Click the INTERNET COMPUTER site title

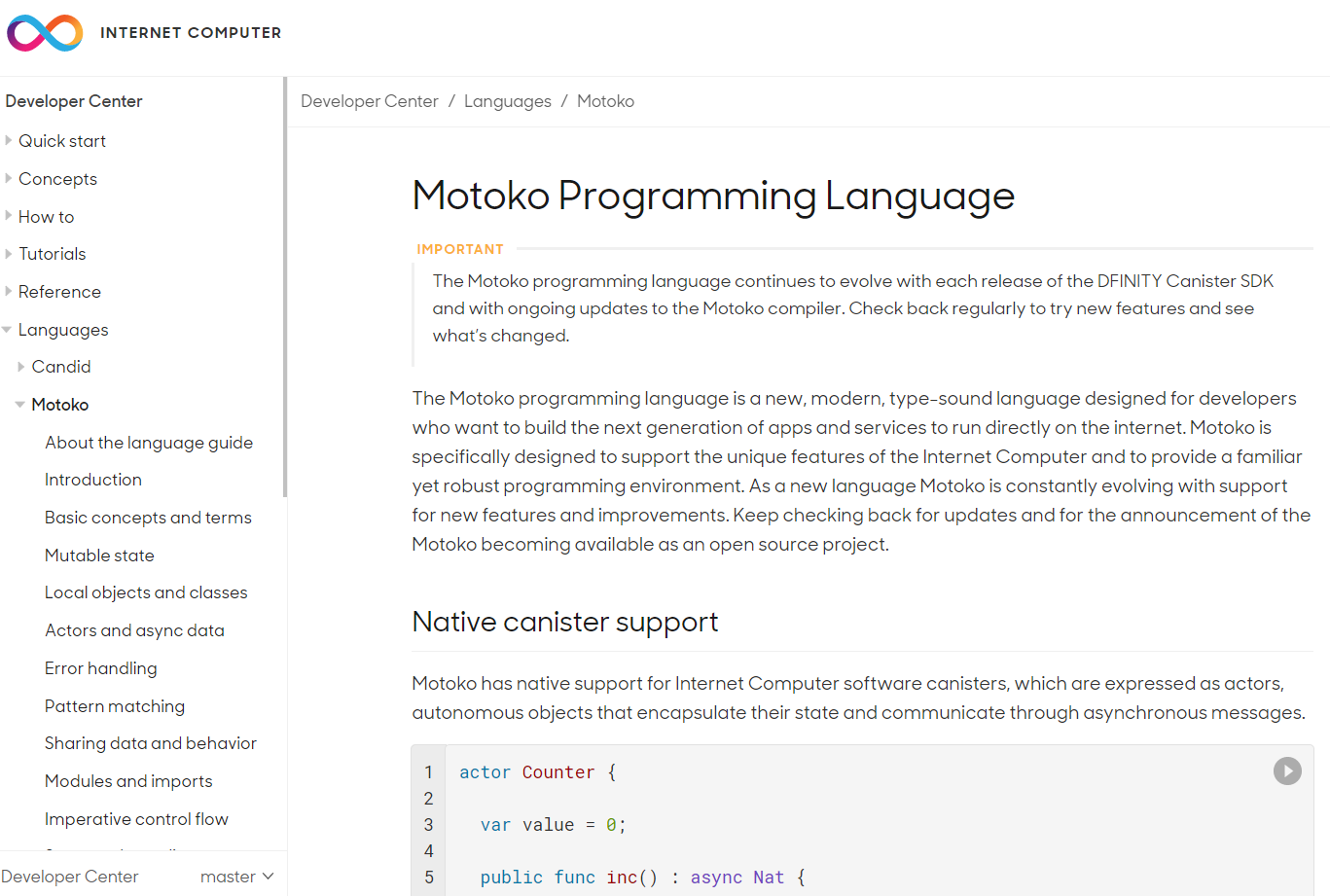[x=191, y=33]
